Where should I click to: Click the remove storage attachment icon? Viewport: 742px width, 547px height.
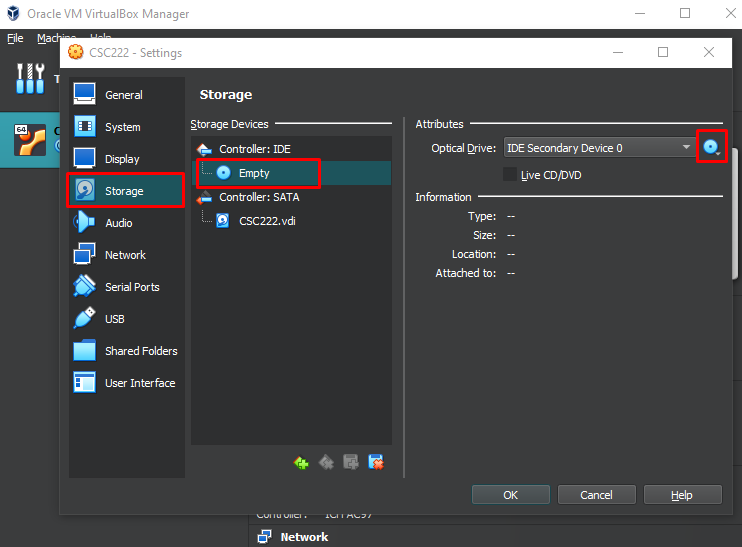pos(376,462)
